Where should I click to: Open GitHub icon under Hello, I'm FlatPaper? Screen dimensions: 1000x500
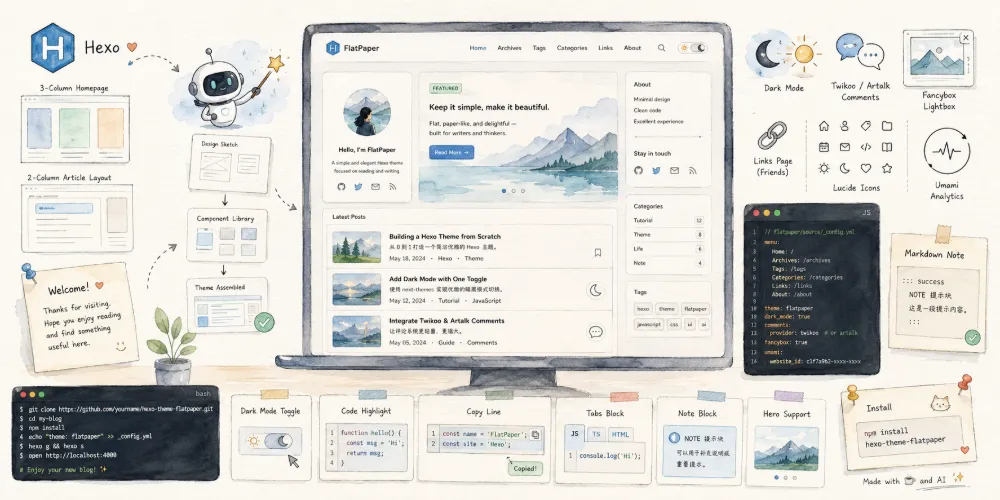coord(341,187)
